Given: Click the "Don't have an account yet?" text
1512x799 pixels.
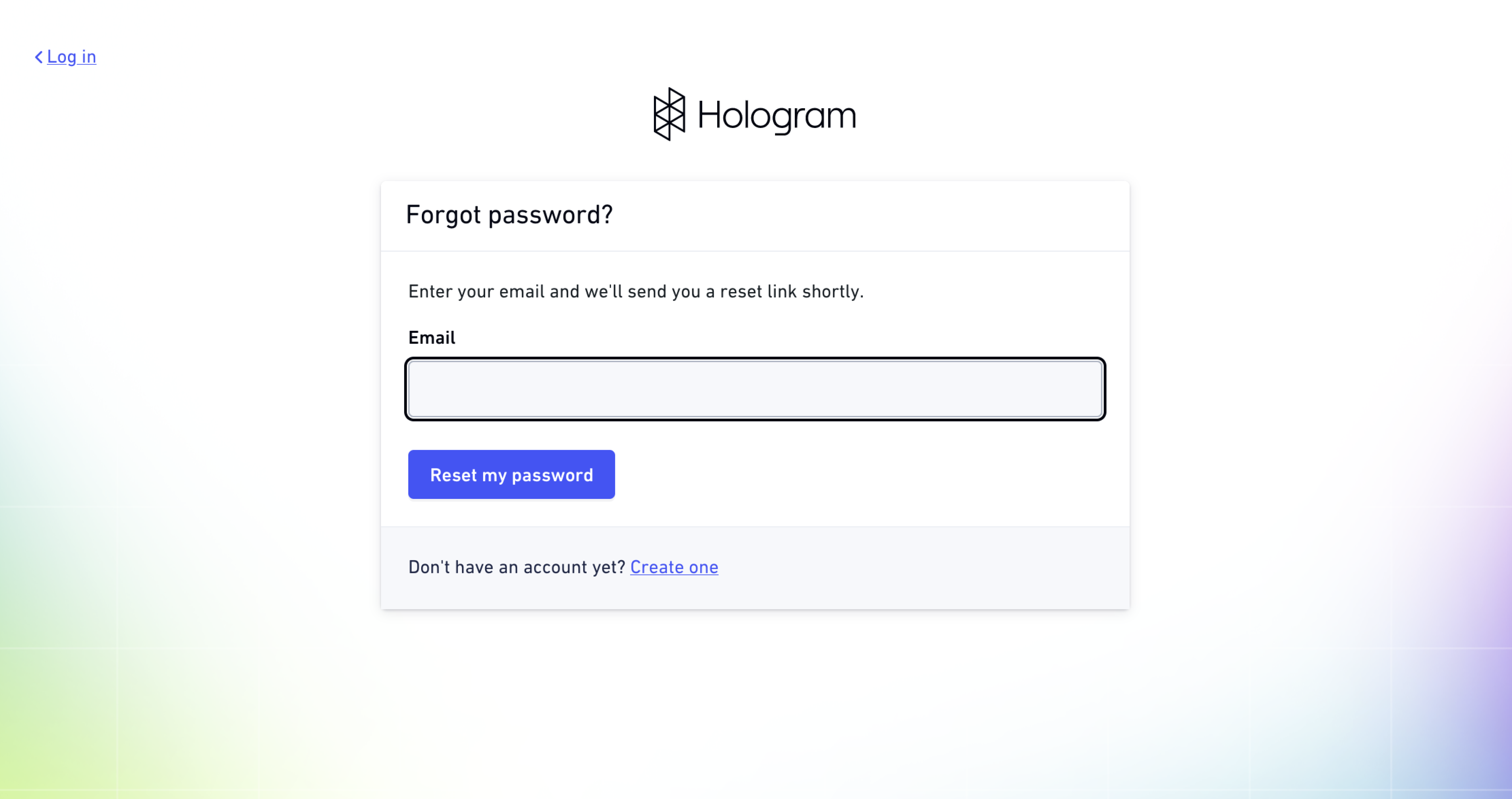Looking at the screenshot, I should (517, 567).
